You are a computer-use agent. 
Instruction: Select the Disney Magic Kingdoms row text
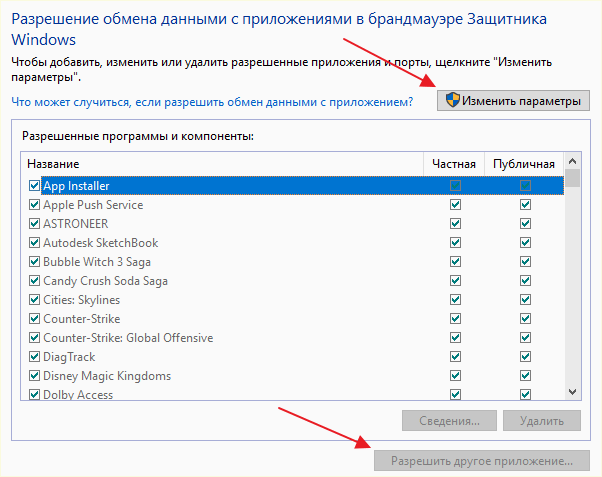tap(107, 376)
